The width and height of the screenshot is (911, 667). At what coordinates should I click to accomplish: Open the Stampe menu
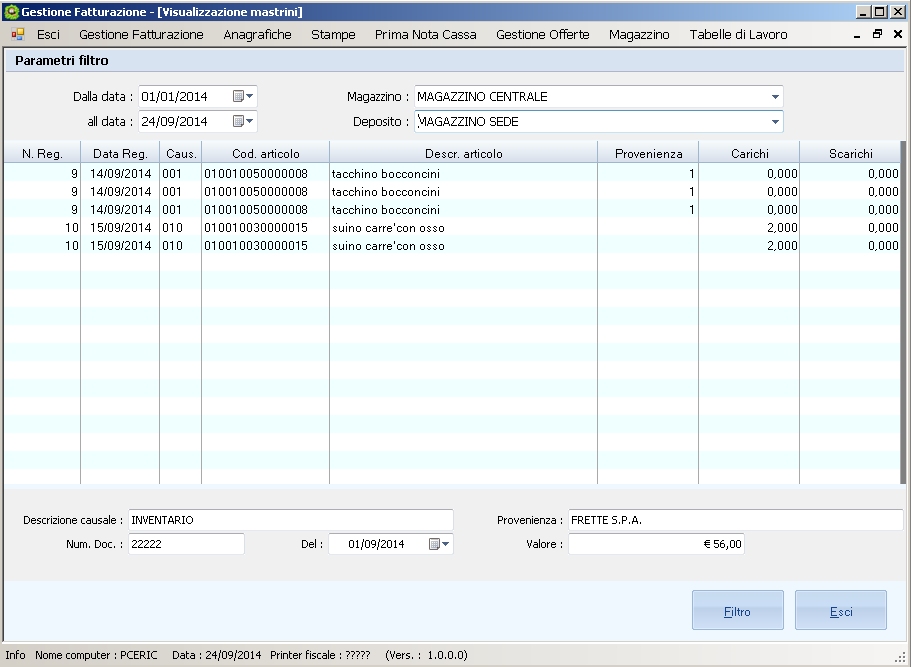[x=333, y=35]
